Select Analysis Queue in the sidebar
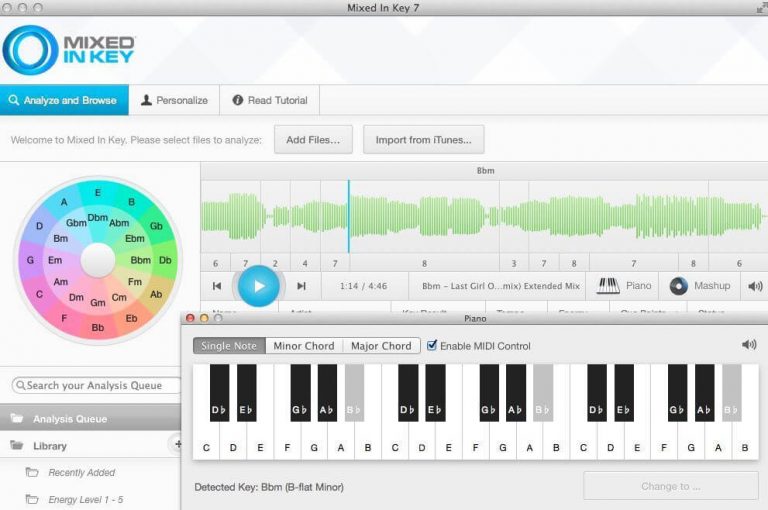768x510 pixels. pyautogui.click(x=90, y=418)
